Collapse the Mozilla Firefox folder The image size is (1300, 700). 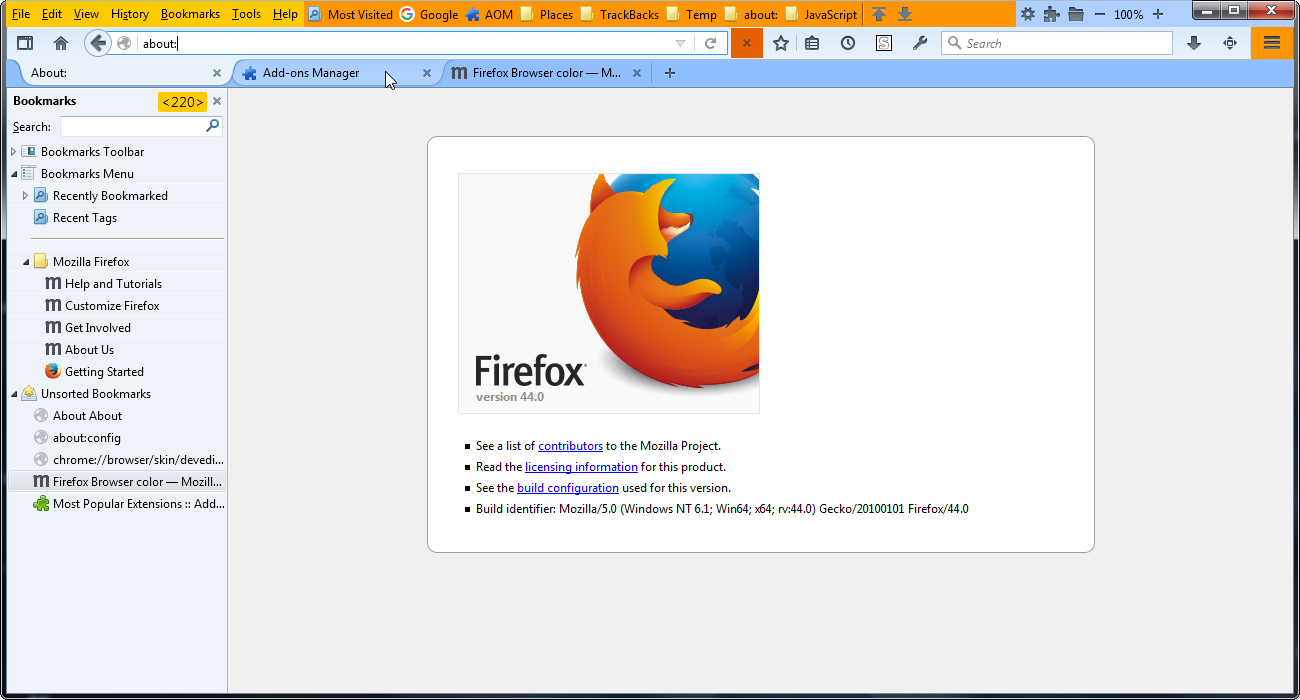pyautogui.click(x=26, y=262)
